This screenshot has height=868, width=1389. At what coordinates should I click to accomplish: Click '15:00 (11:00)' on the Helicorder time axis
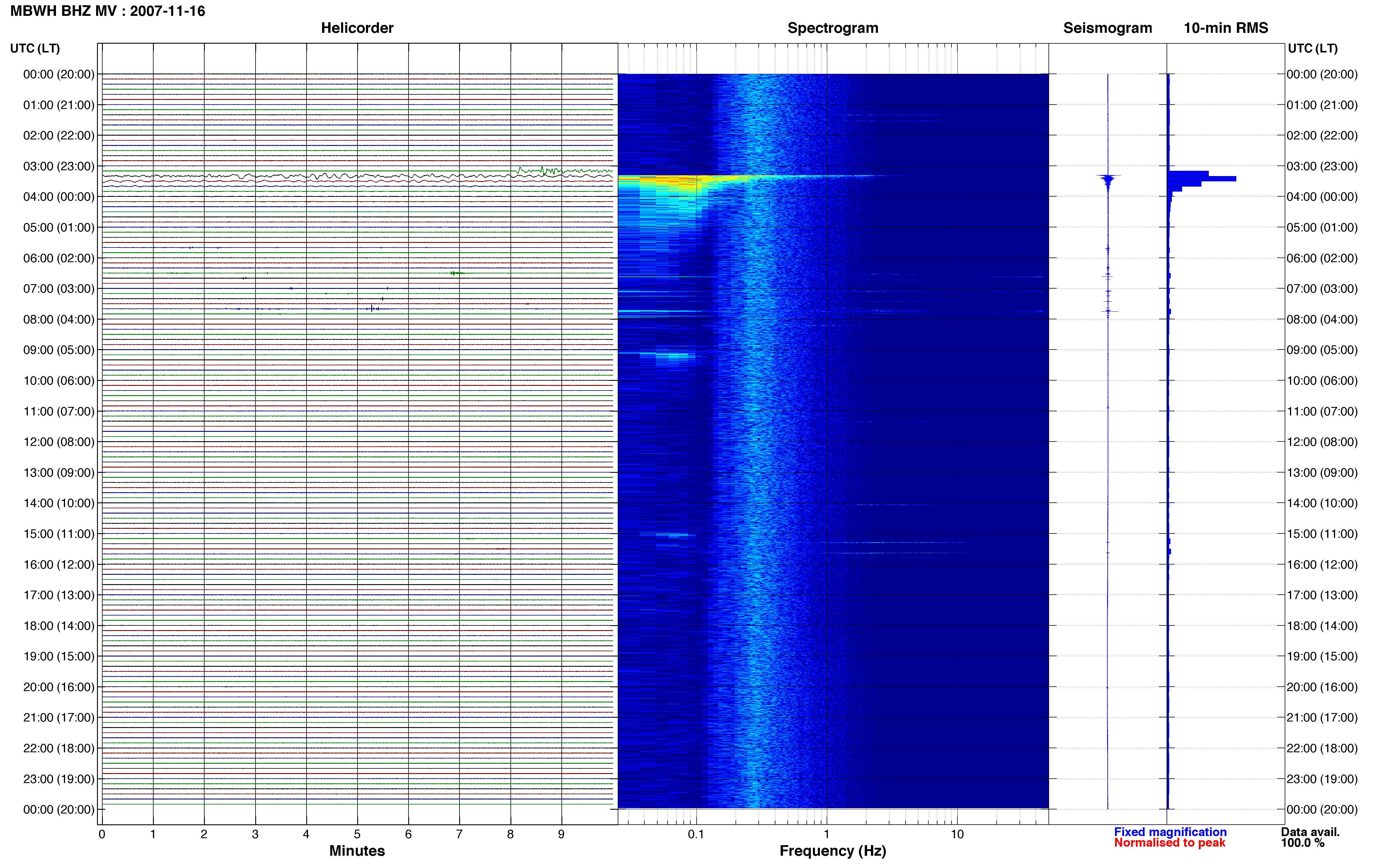(59, 534)
